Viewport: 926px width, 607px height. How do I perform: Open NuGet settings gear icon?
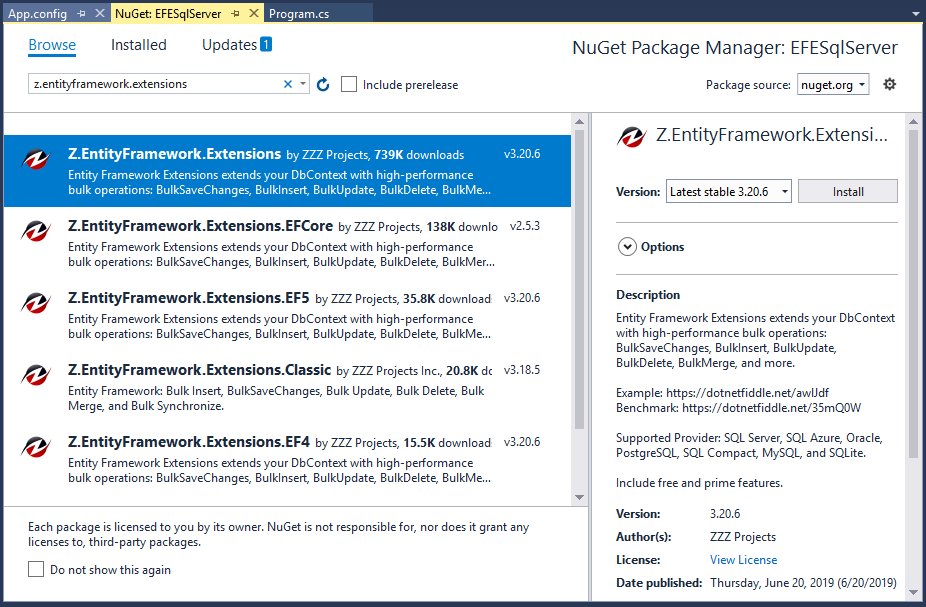click(889, 84)
